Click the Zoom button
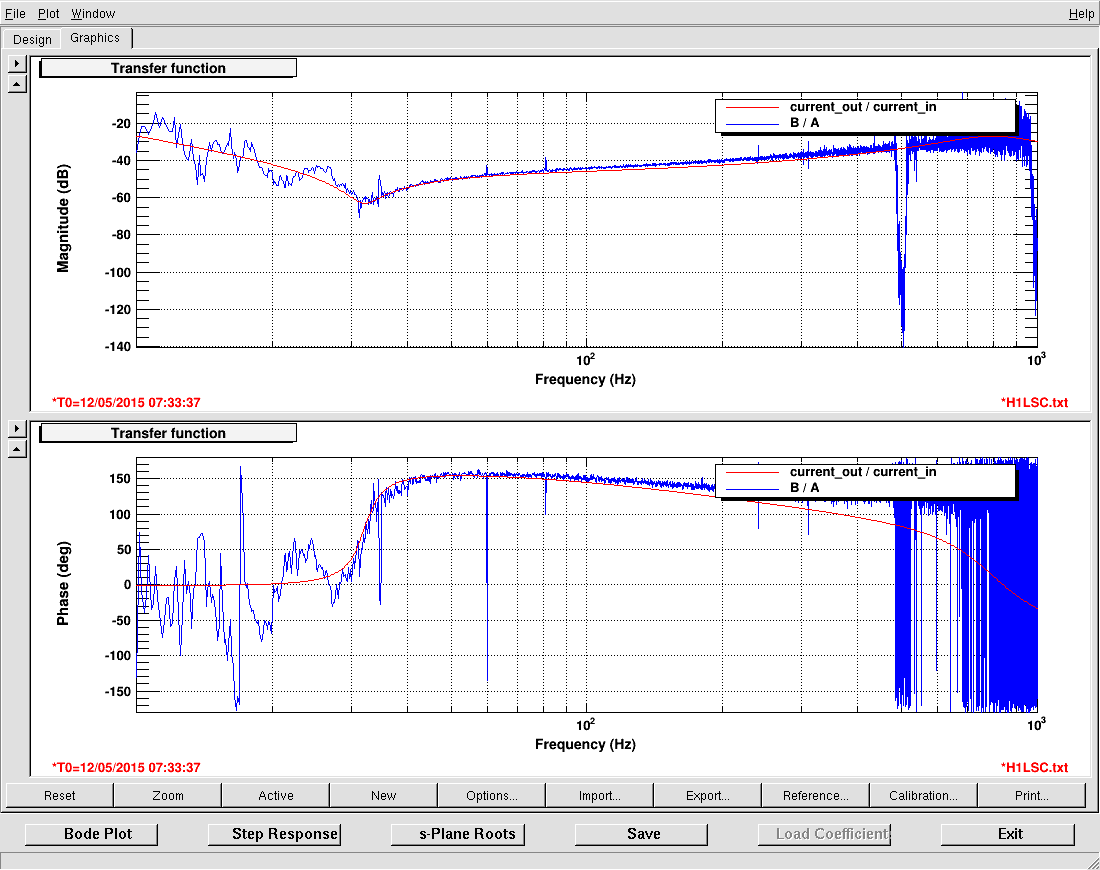Image resolution: width=1100 pixels, height=870 pixels. coord(168,796)
